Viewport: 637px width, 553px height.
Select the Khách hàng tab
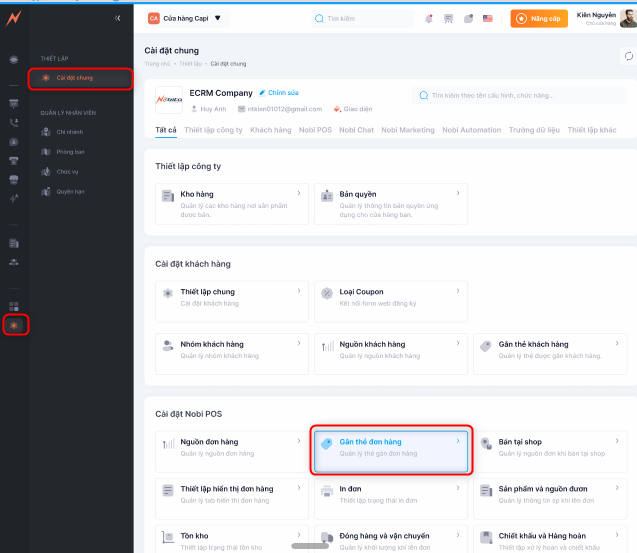(x=270, y=130)
